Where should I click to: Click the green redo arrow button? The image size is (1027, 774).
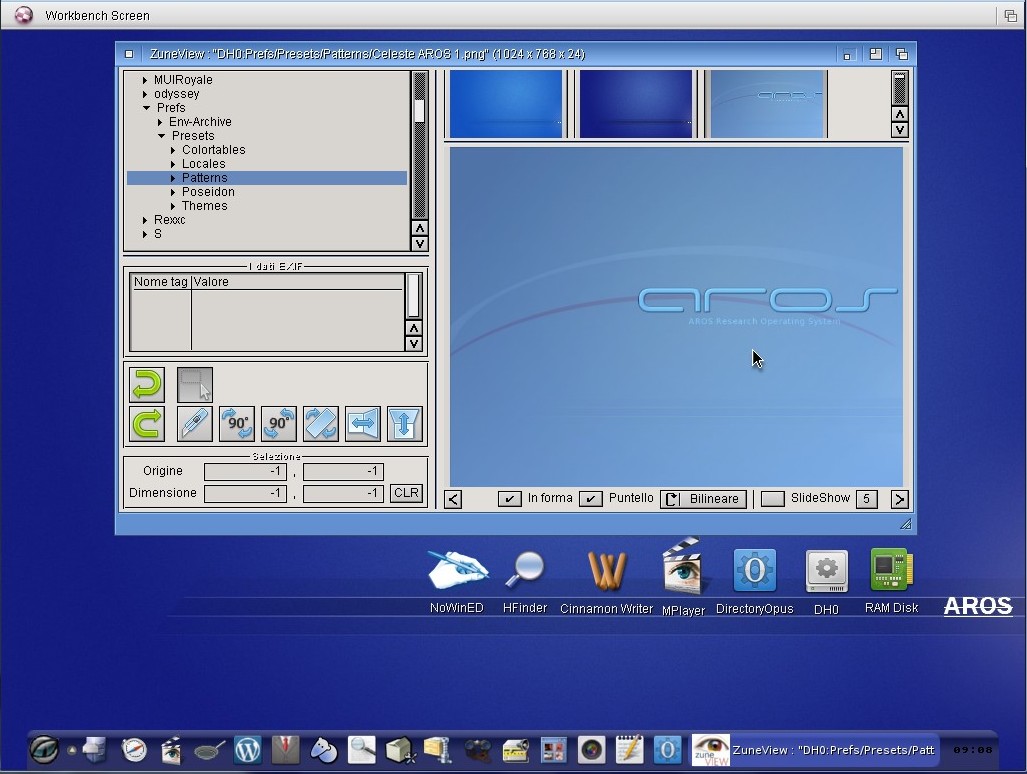click(147, 424)
